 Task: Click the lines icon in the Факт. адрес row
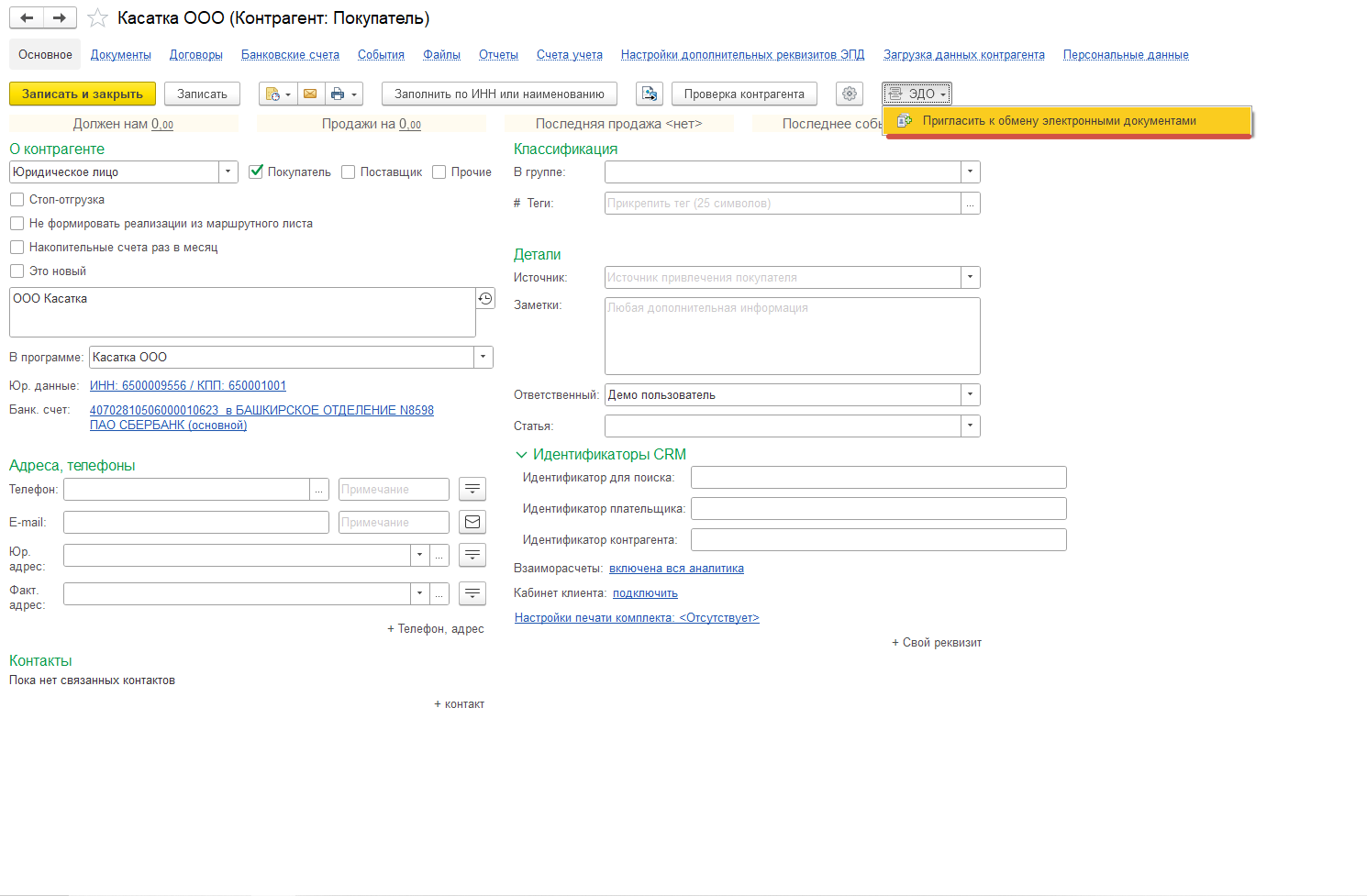tap(472, 594)
